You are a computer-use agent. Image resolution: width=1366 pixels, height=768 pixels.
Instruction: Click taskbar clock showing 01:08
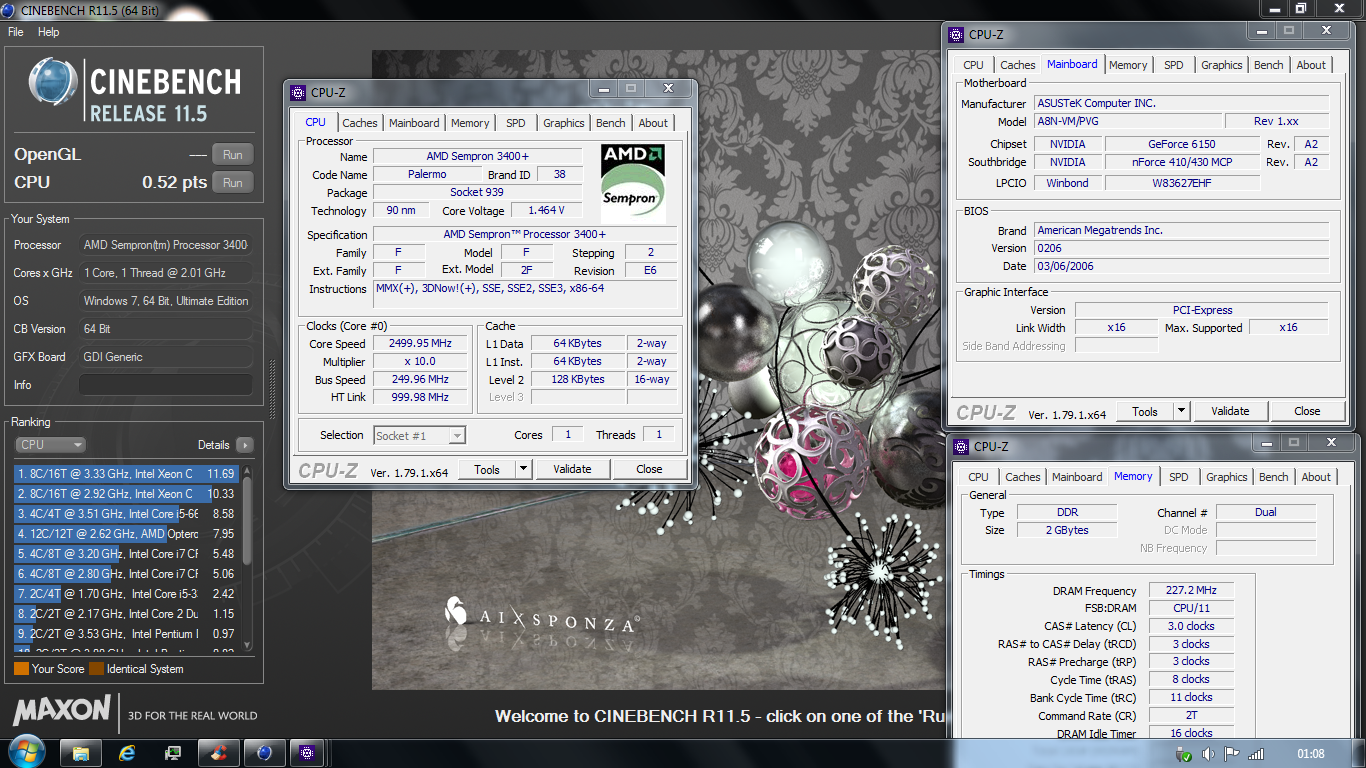click(1311, 754)
